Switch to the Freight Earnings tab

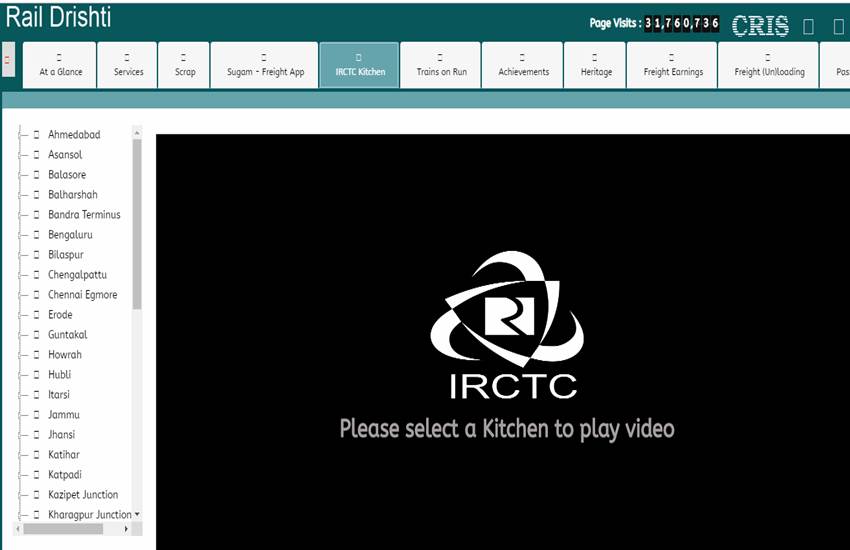pyautogui.click(x=672, y=66)
